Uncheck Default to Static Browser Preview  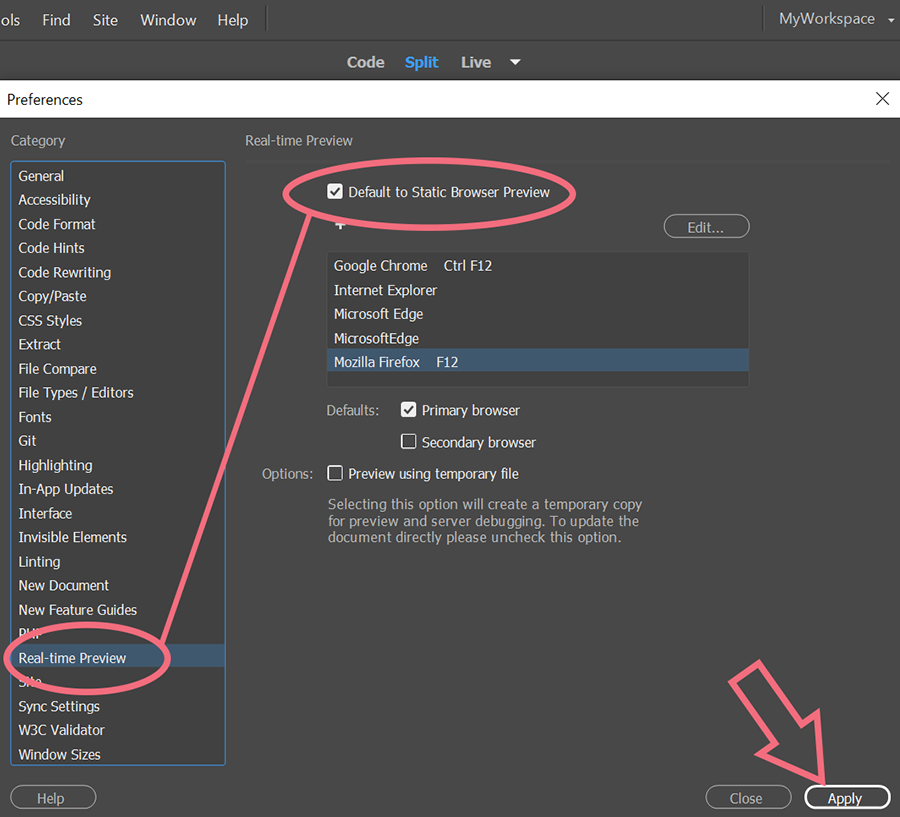[334, 191]
